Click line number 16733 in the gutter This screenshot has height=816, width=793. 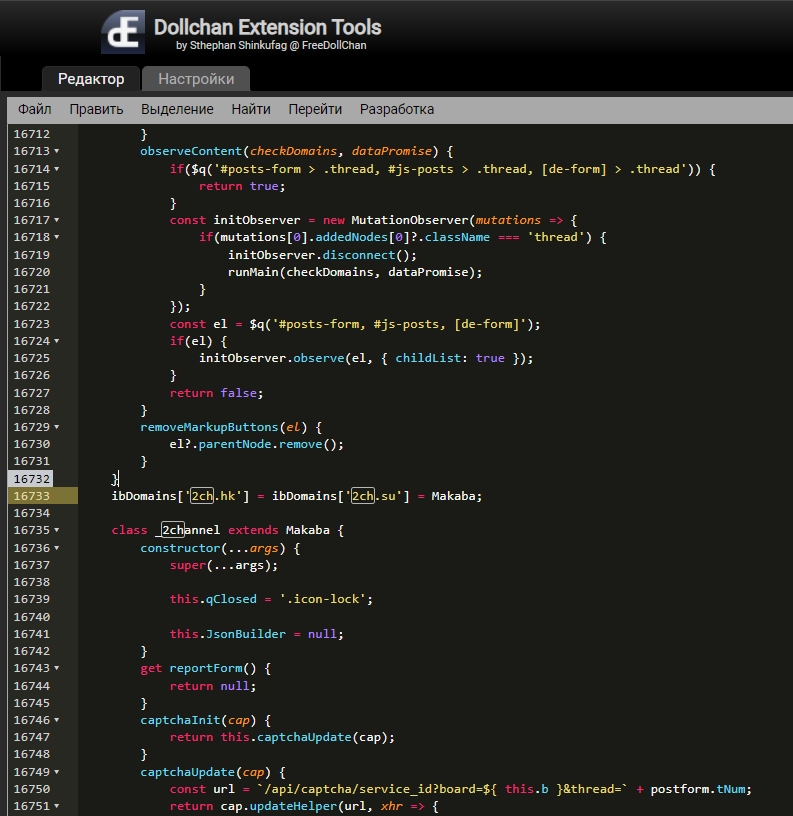[x=32, y=496]
